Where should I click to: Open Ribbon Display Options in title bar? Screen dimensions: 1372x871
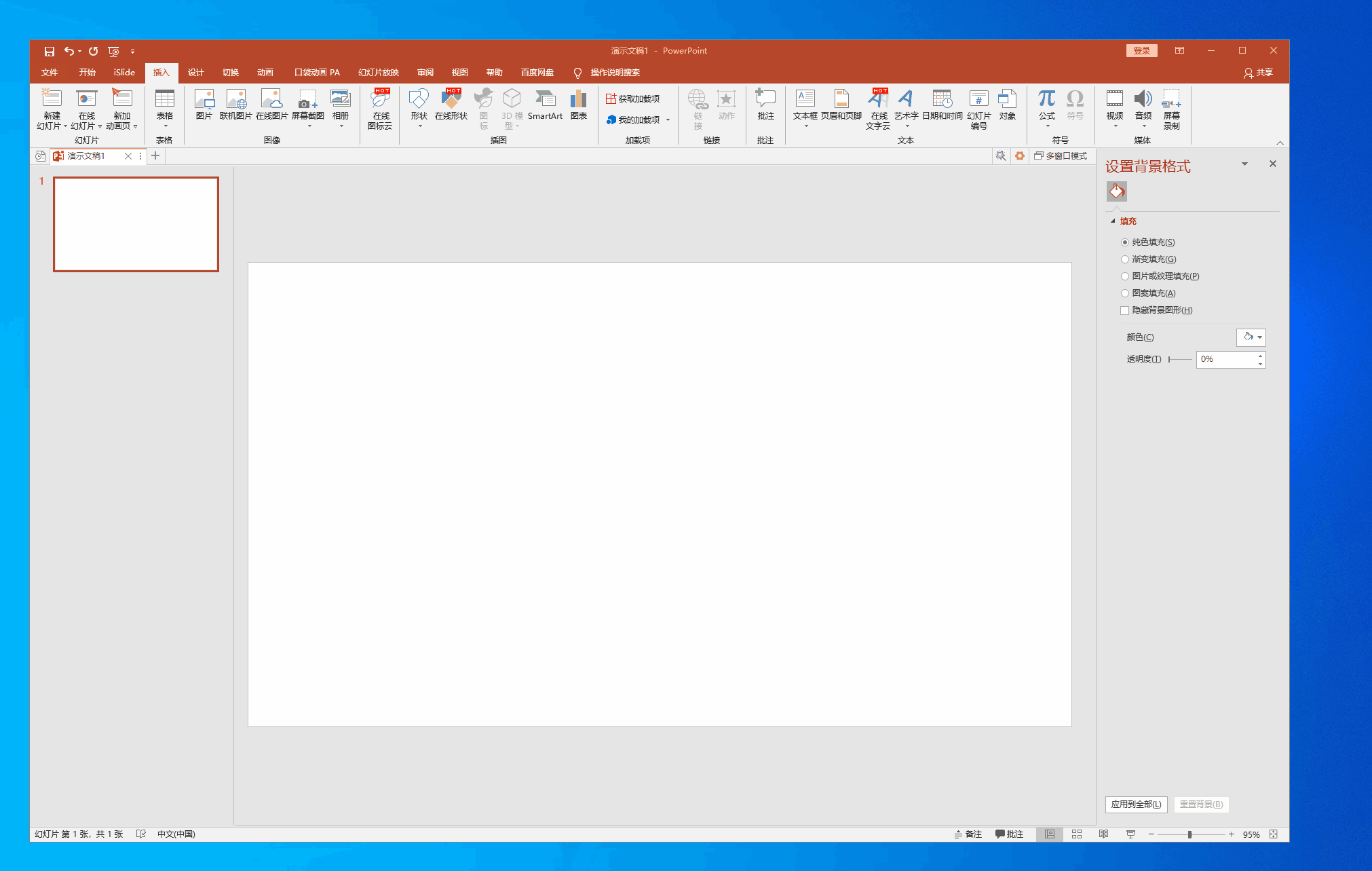[1180, 51]
